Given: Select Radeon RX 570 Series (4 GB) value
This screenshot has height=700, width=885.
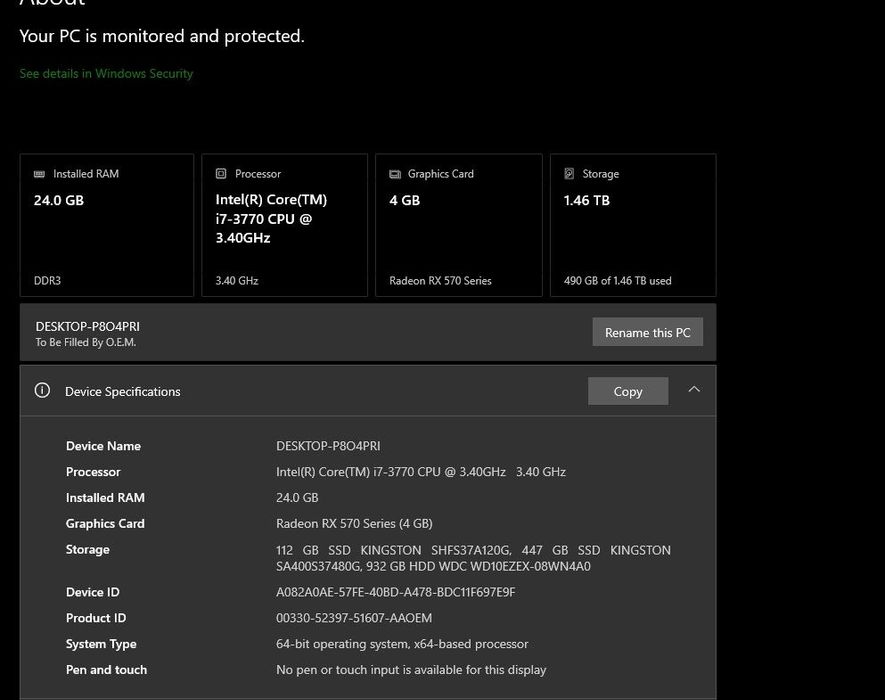Looking at the screenshot, I should [x=354, y=524].
